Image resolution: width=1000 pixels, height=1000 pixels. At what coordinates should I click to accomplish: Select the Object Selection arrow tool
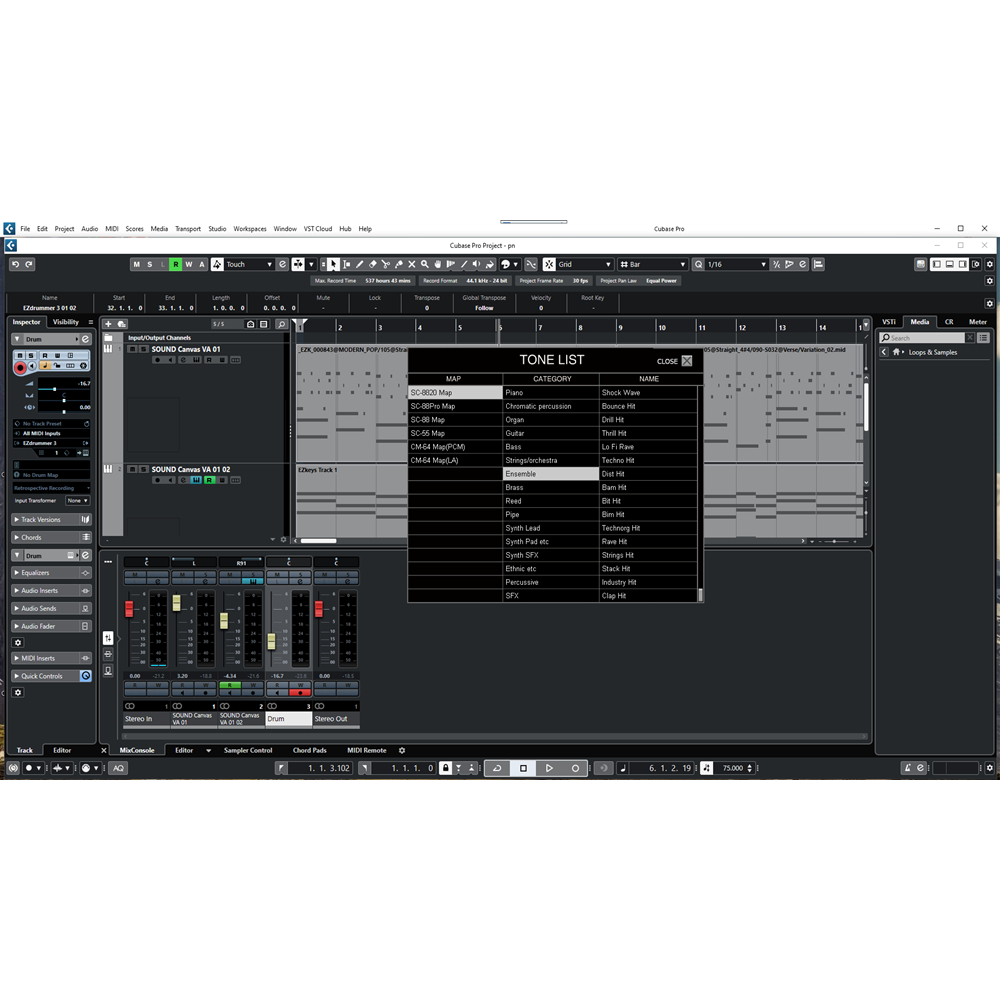pos(333,264)
